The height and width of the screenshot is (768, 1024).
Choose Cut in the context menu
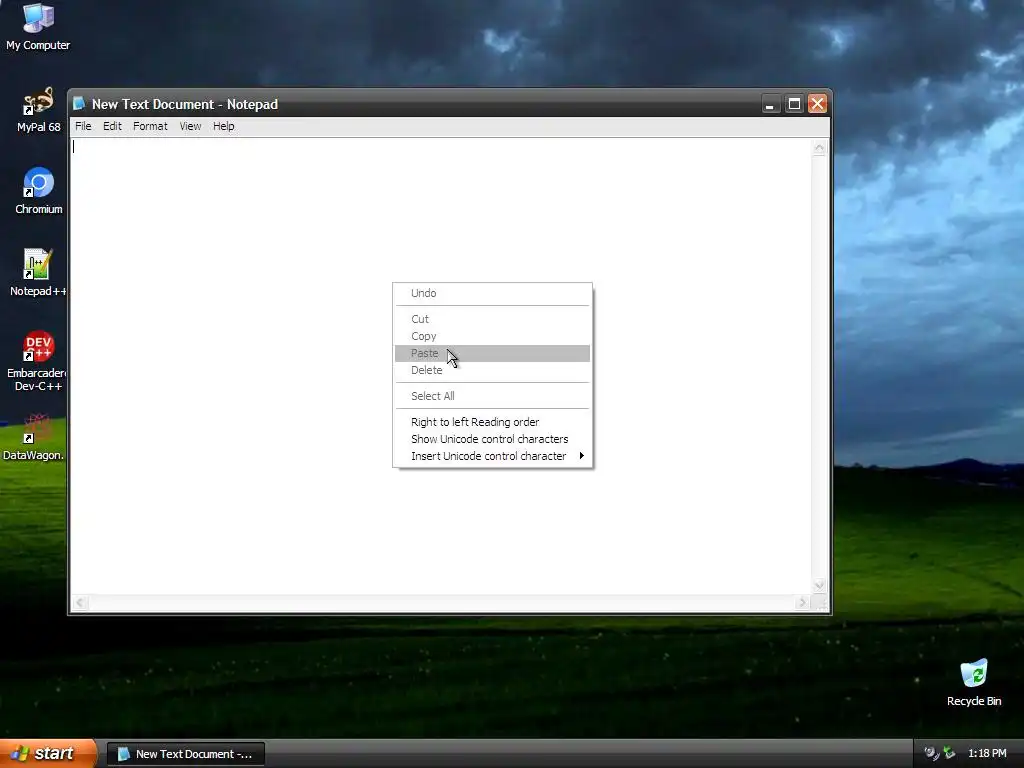coord(492,319)
